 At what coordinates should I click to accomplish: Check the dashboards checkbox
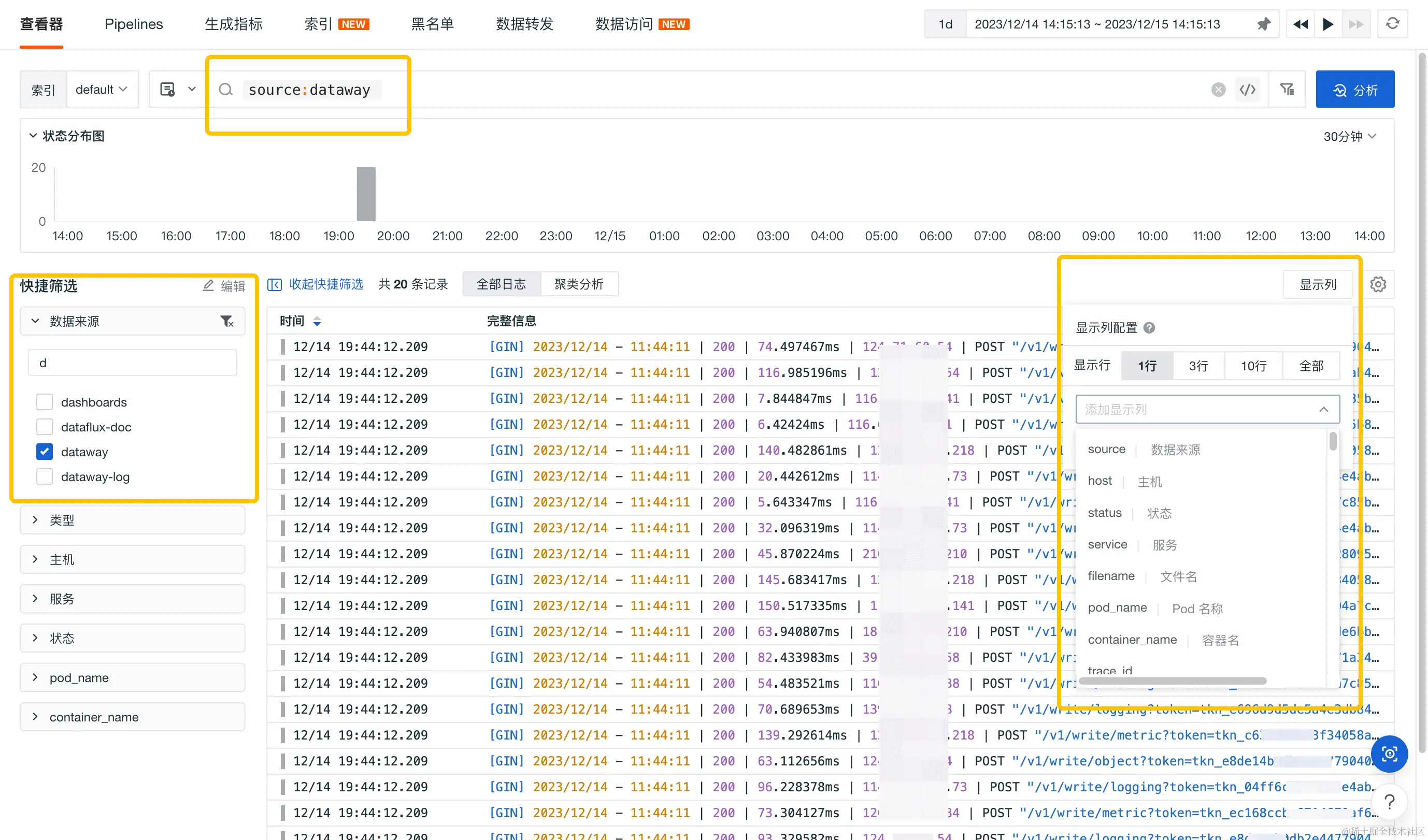pos(44,402)
